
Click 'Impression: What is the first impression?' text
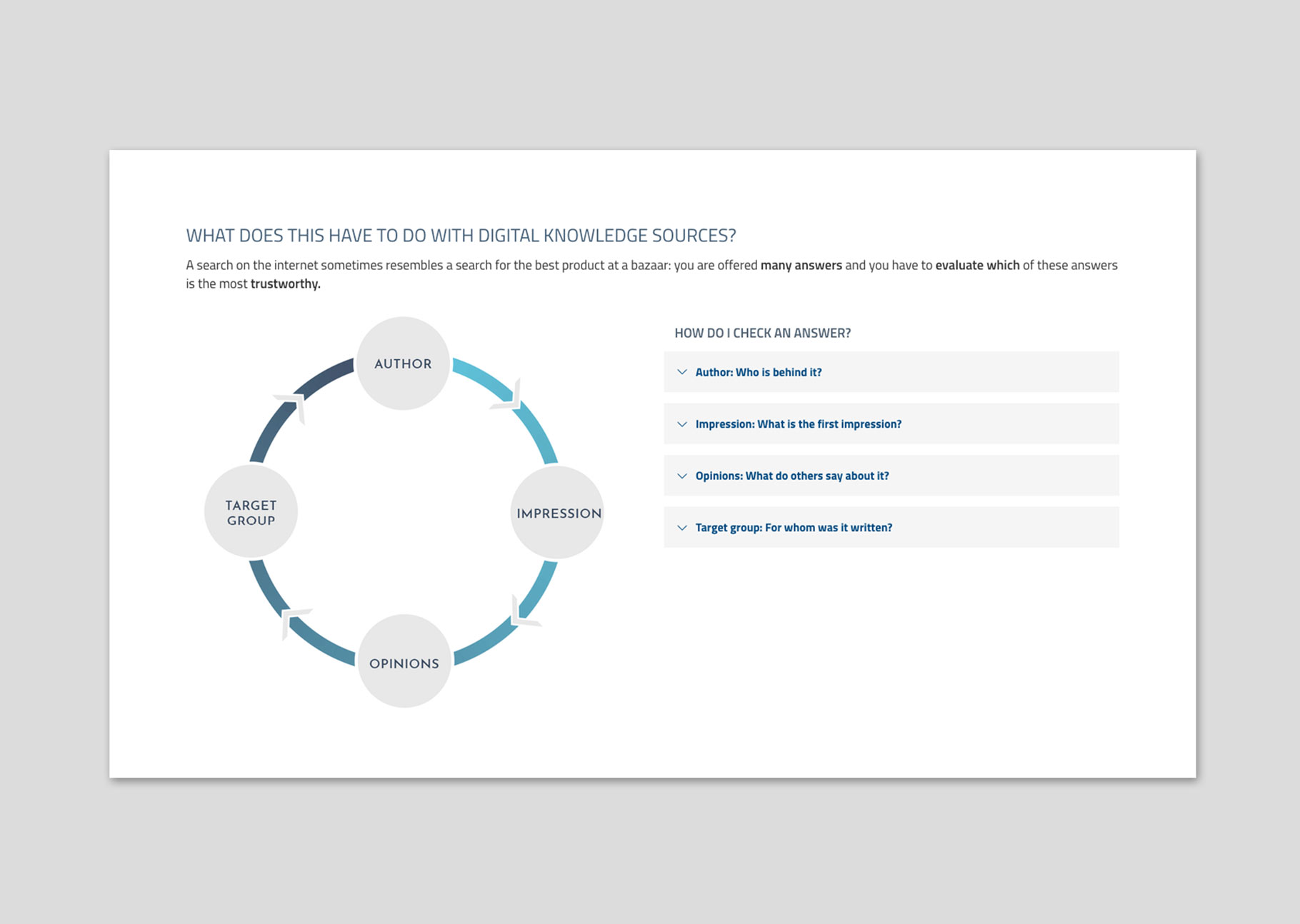[798, 424]
